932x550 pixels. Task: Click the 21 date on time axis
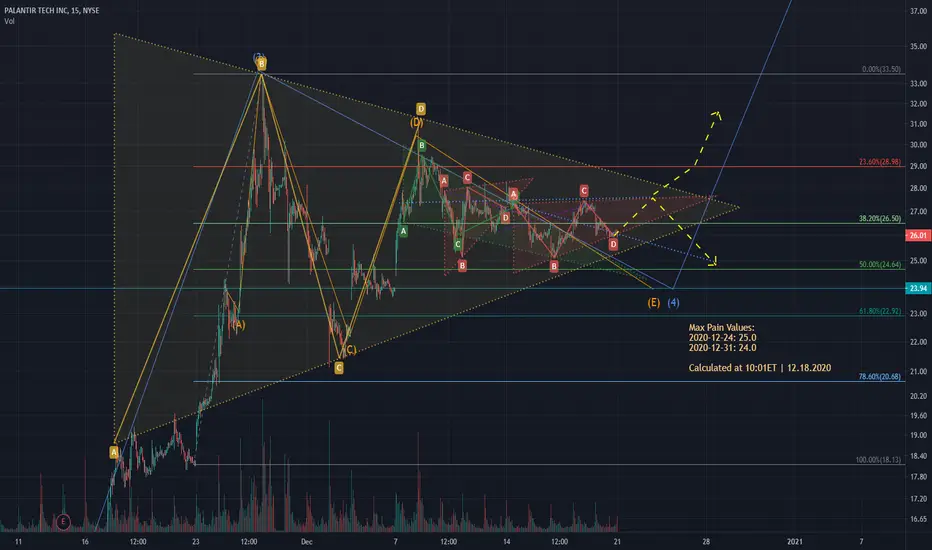tap(618, 542)
